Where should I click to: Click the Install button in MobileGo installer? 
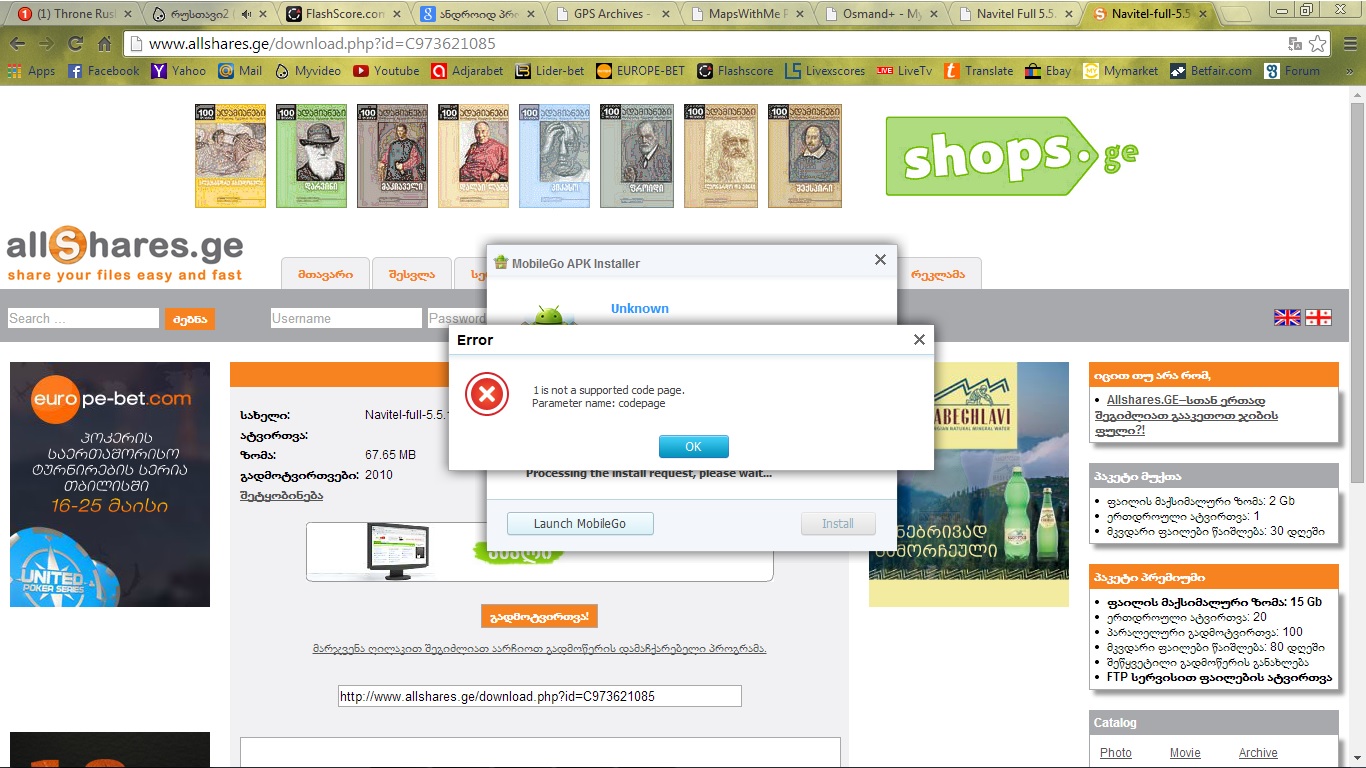pyautogui.click(x=838, y=523)
